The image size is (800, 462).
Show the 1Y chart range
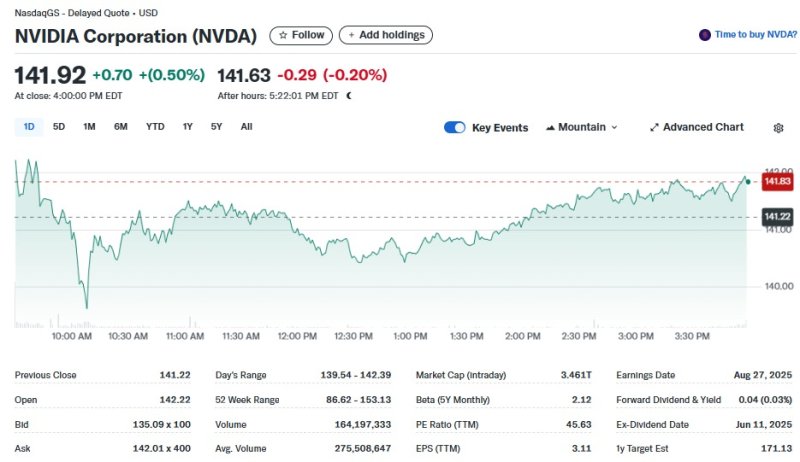[188, 127]
